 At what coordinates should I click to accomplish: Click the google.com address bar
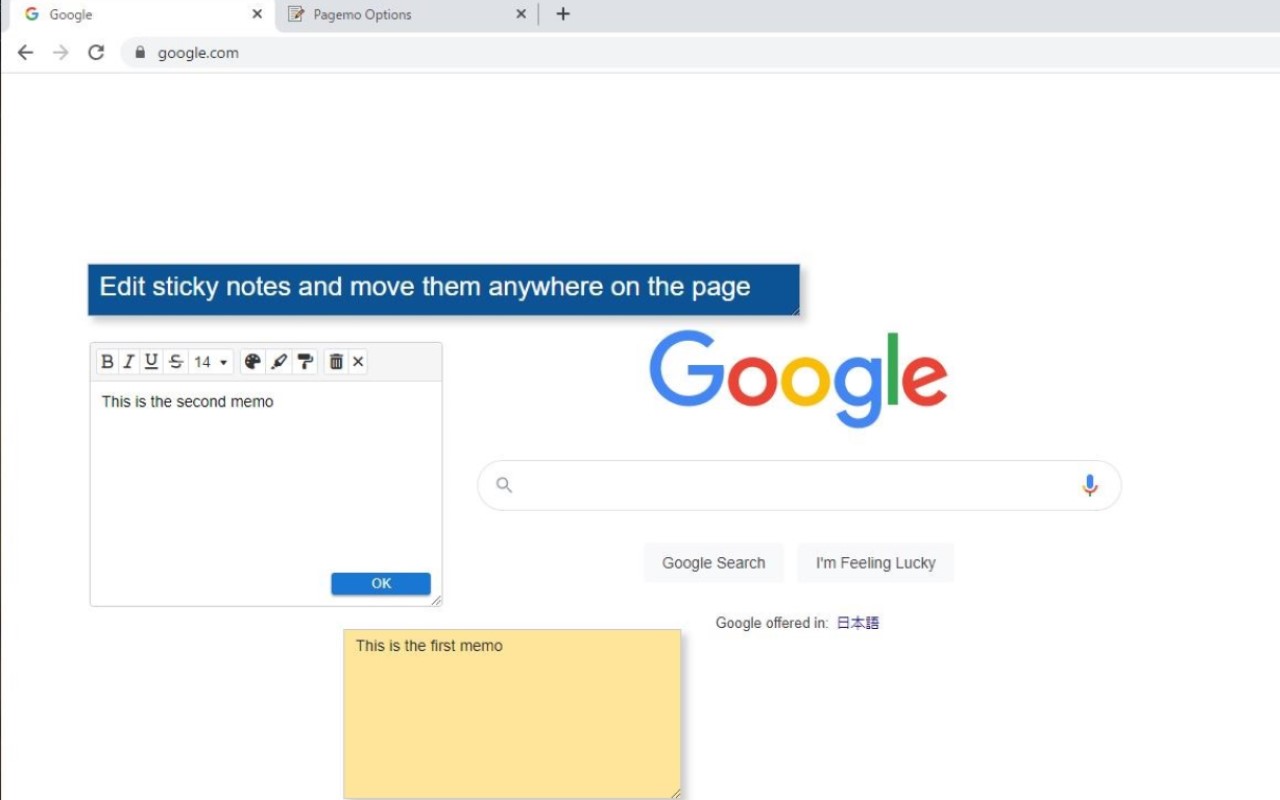[x=700, y=53]
